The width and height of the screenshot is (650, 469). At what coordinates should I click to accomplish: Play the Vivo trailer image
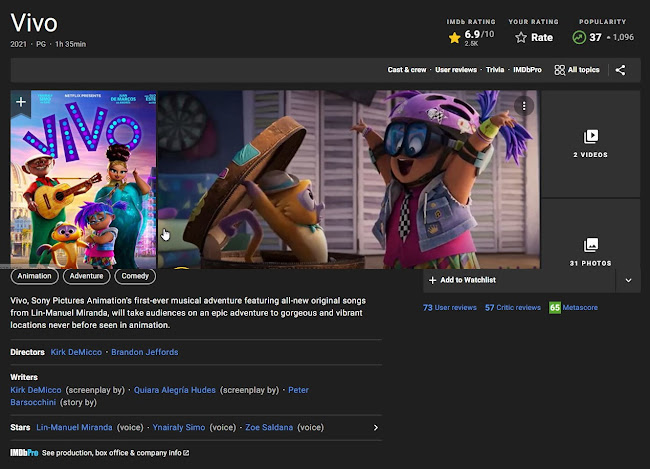click(x=349, y=180)
